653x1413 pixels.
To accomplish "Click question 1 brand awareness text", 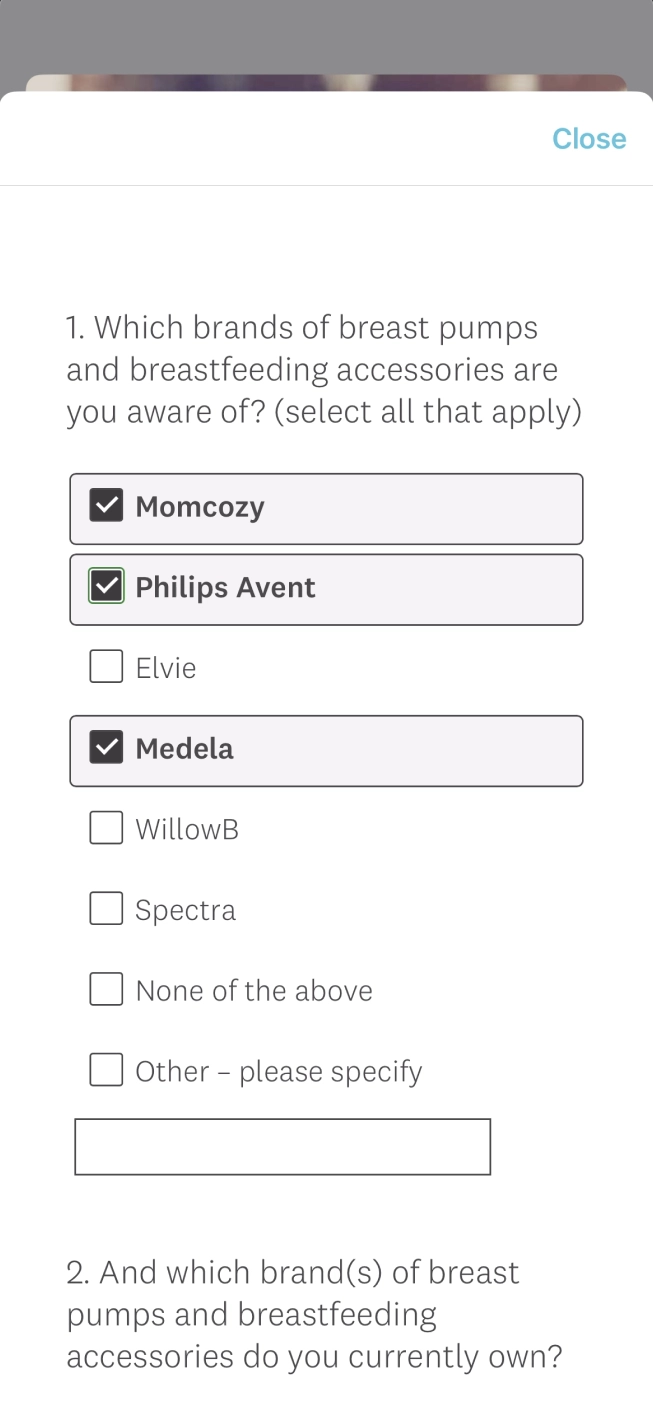I will click(324, 370).
